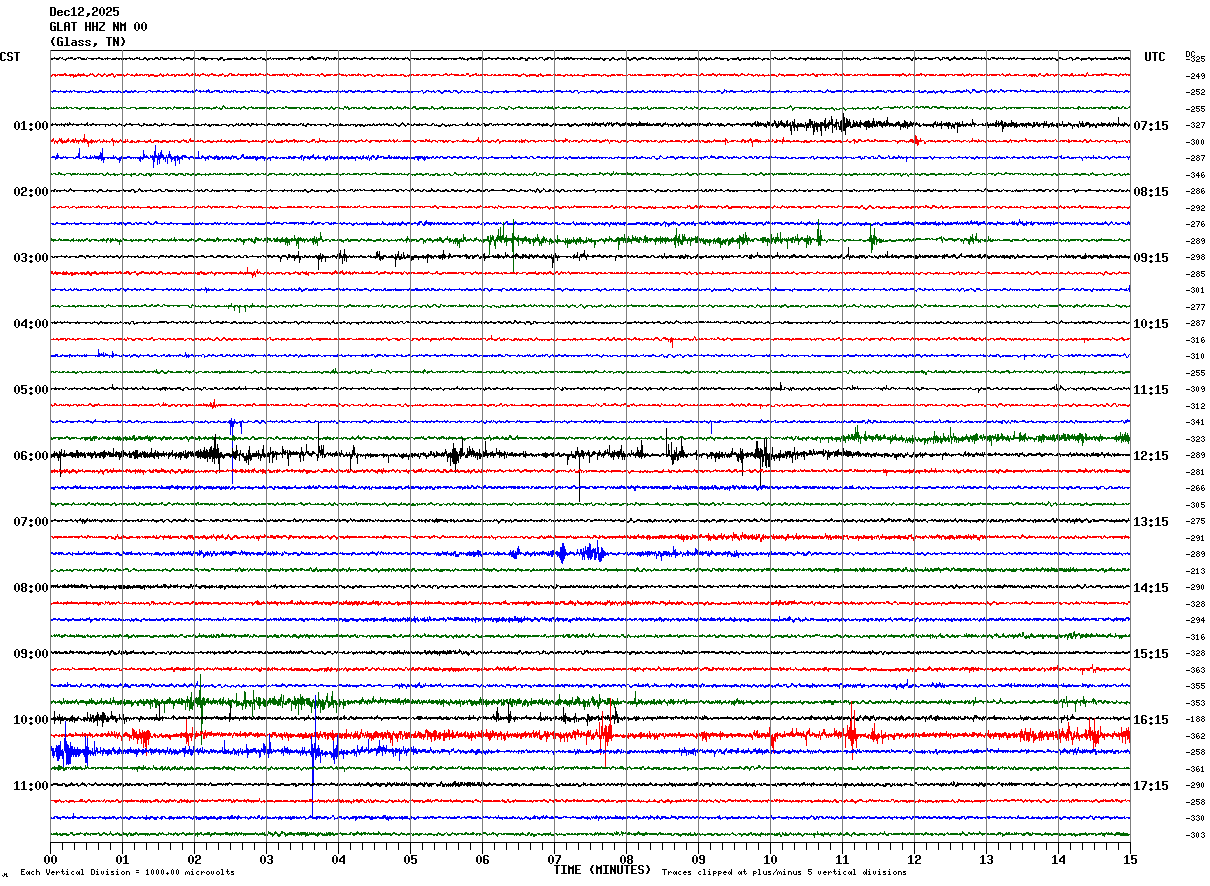Click the DC offset value -213
The height and width of the screenshot is (886, 1210).
click(x=1195, y=571)
